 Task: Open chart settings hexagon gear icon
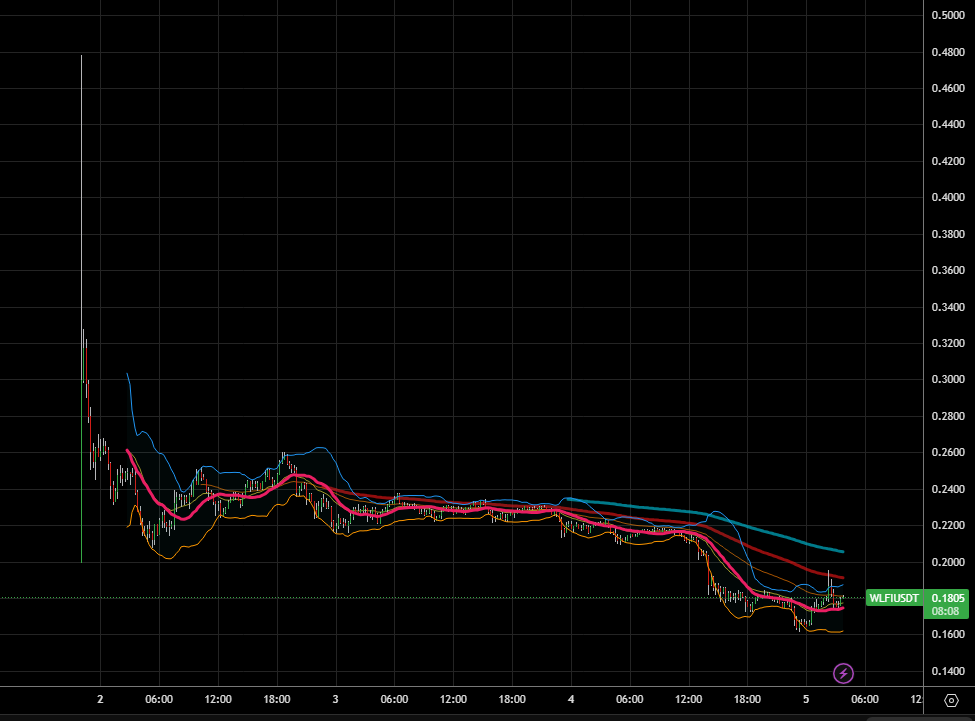(x=951, y=700)
